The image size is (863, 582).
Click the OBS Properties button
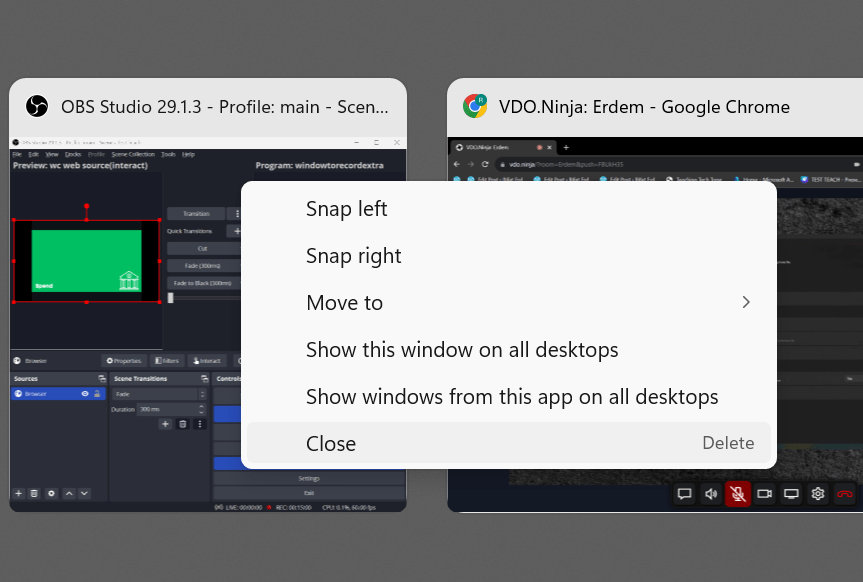tap(124, 361)
